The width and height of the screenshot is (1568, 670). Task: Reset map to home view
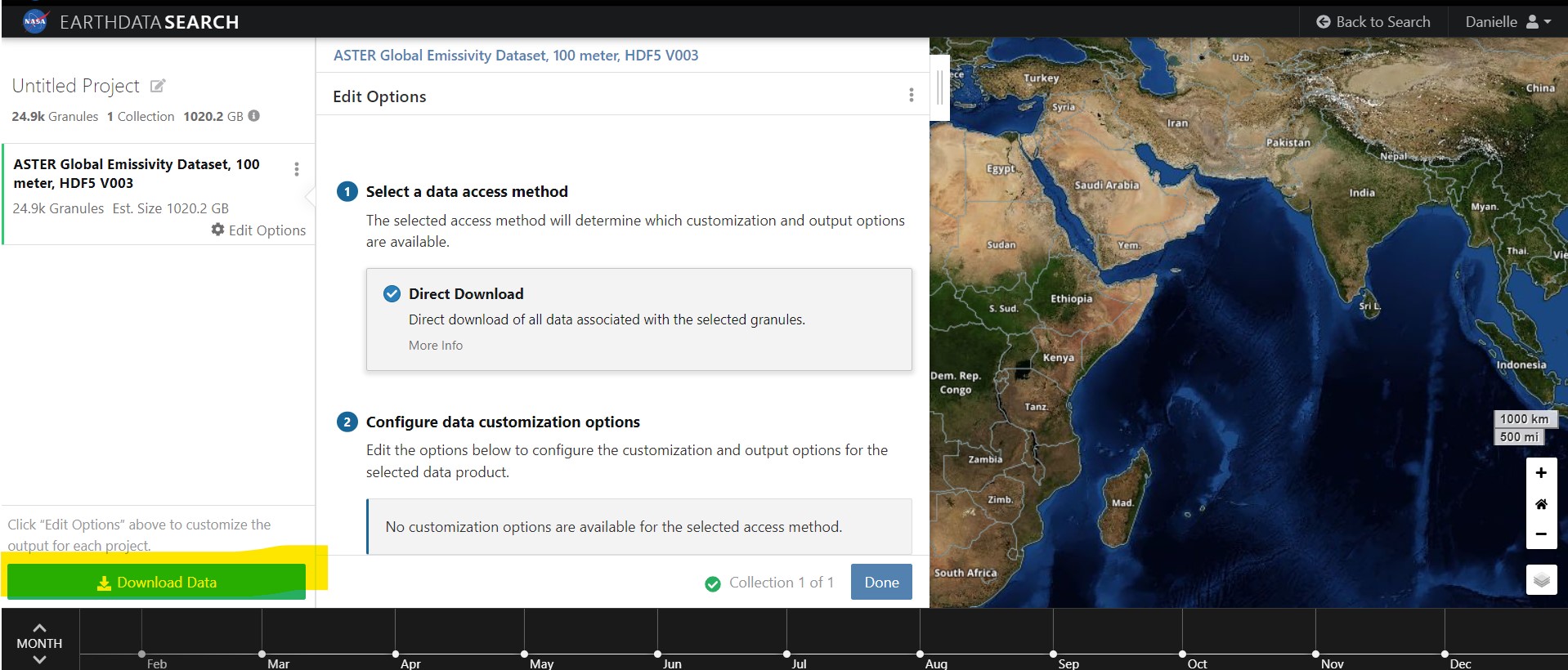1541,503
